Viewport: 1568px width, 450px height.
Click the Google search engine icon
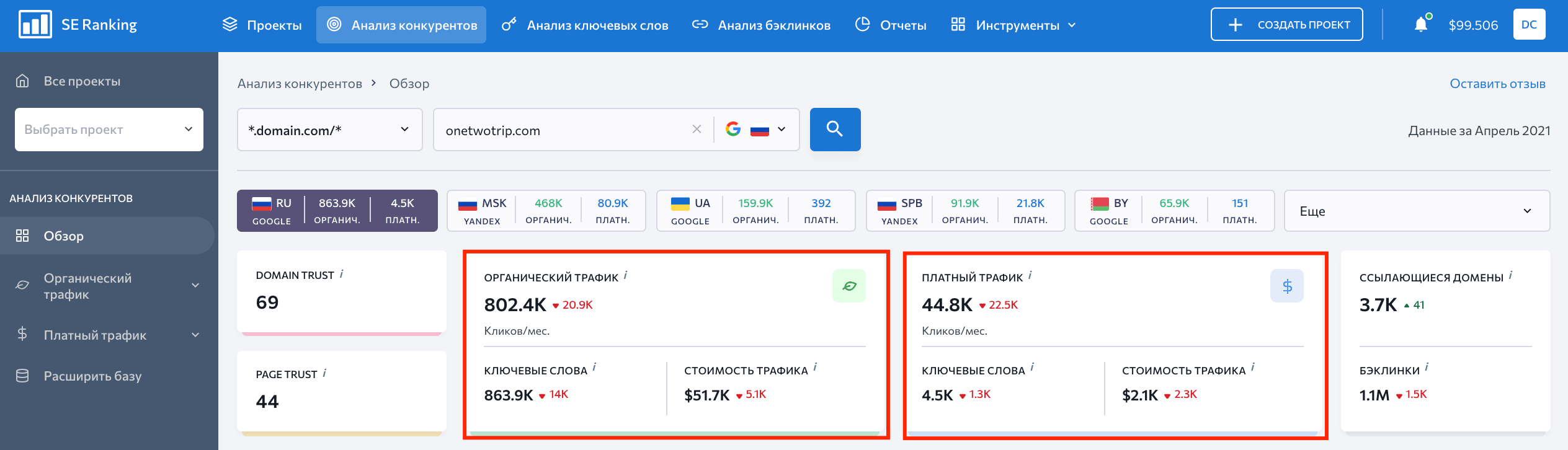pos(733,129)
